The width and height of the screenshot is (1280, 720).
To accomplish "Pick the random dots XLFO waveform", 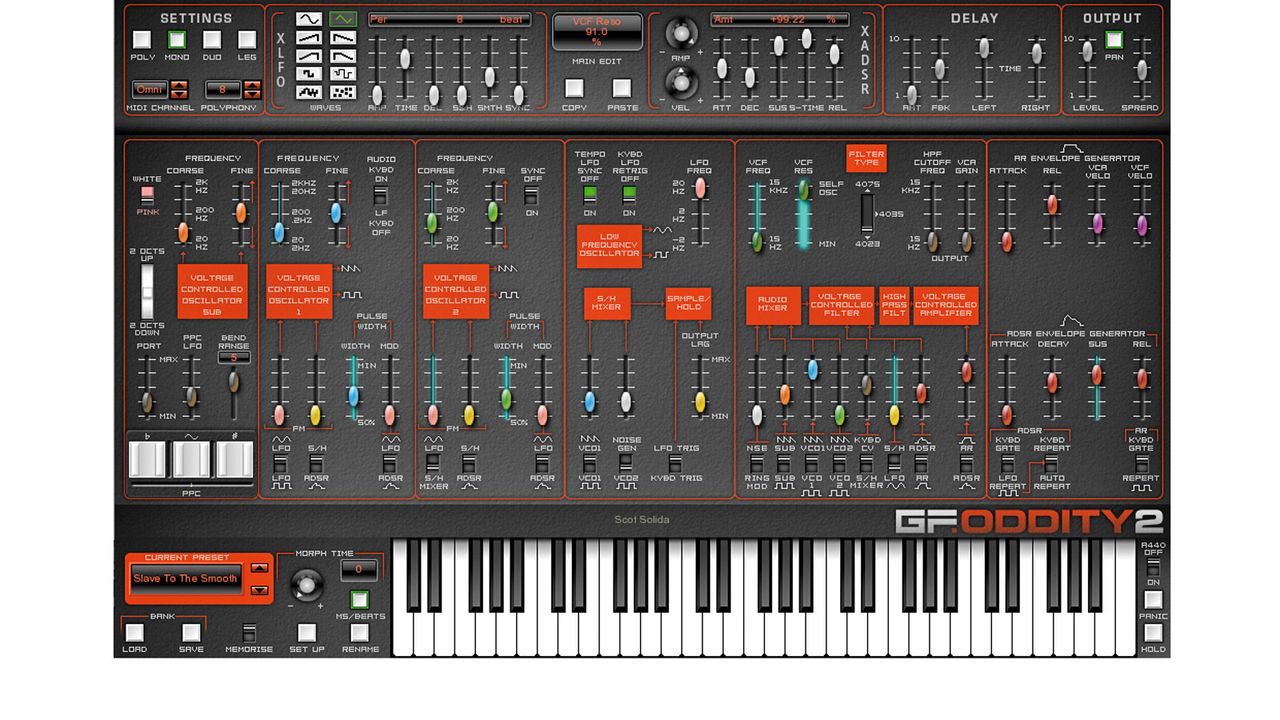I will coord(343,91).
